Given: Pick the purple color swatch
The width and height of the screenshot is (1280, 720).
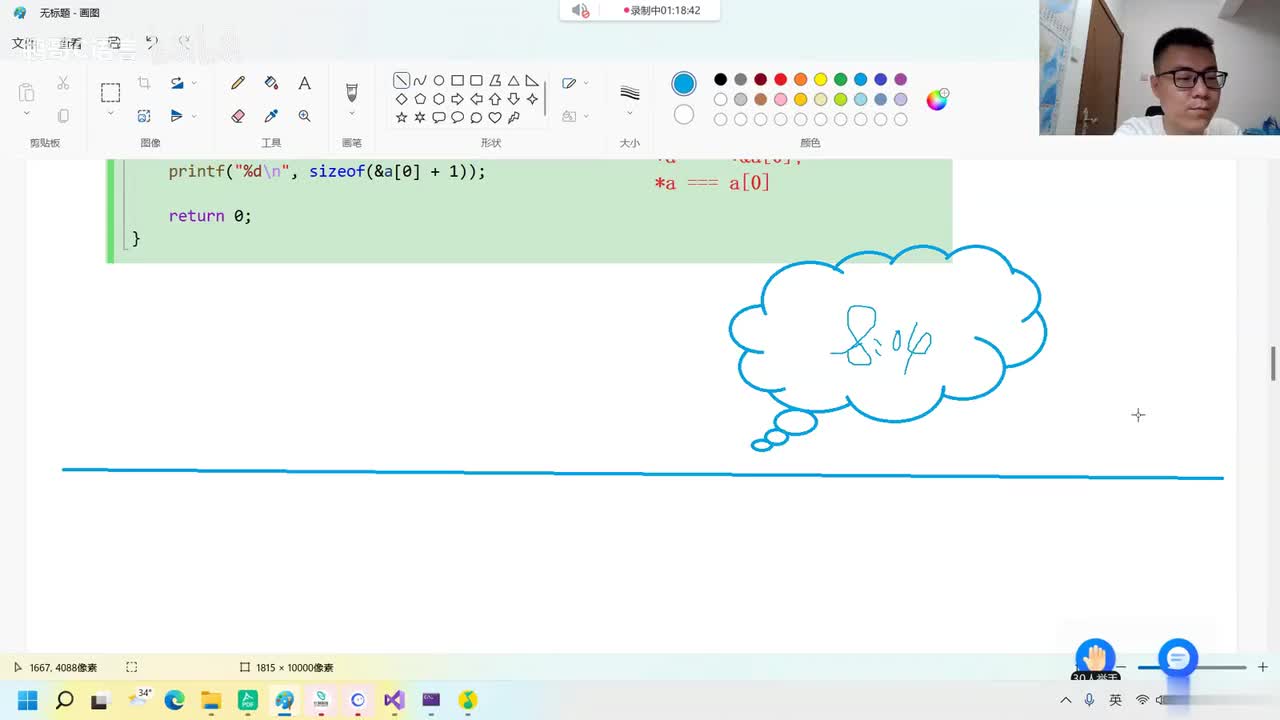Looking at the screenshot, I should [900, 79].
